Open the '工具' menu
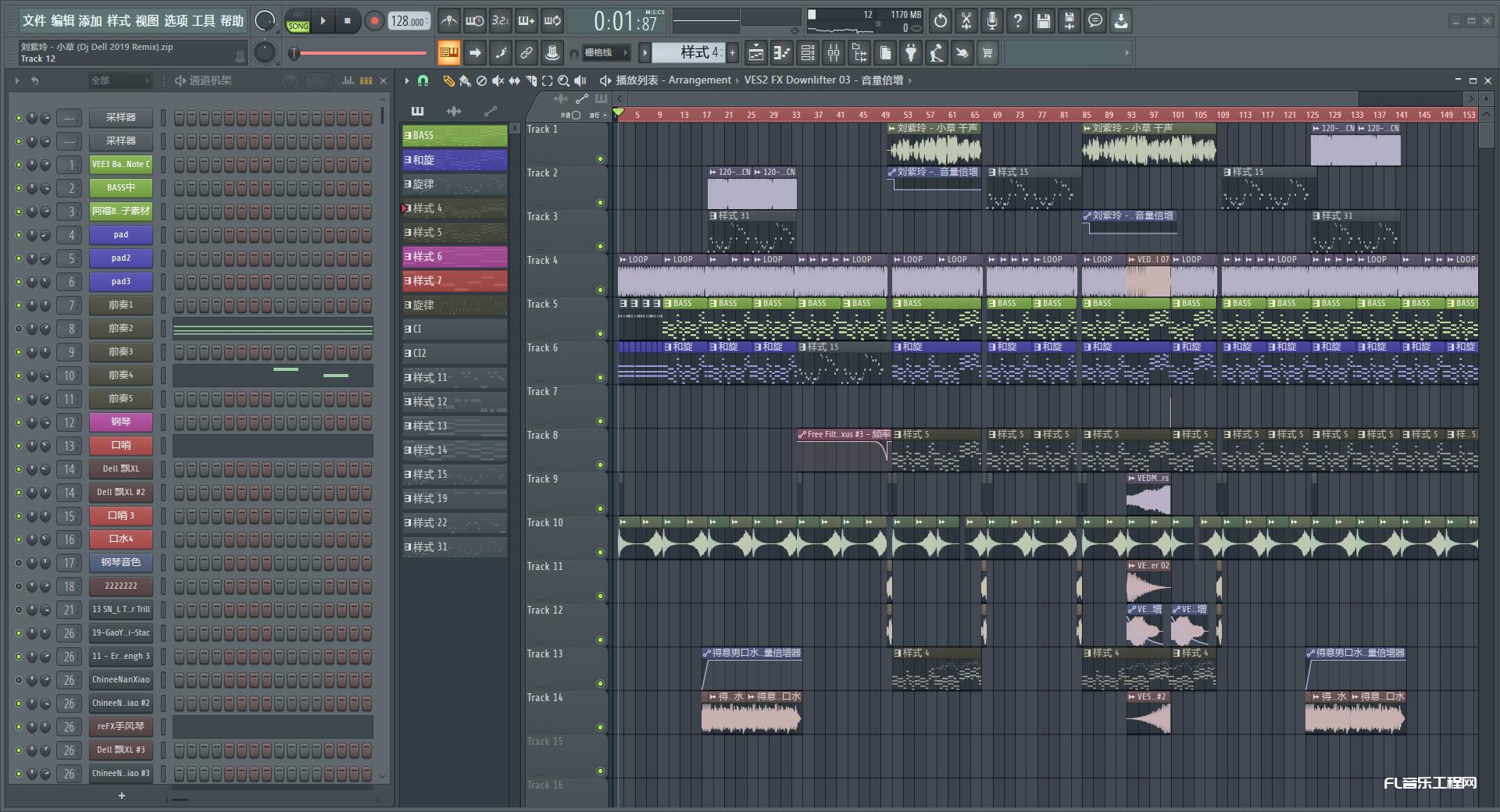The height and width of the screenshot is (812, 1500). click(x=204, y=21)
